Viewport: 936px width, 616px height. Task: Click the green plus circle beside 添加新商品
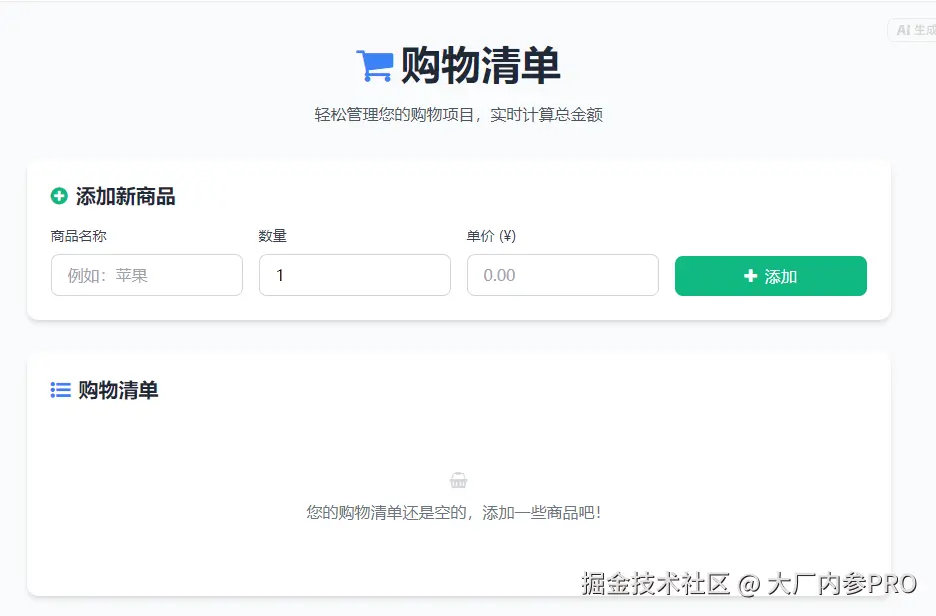[57, 196]
